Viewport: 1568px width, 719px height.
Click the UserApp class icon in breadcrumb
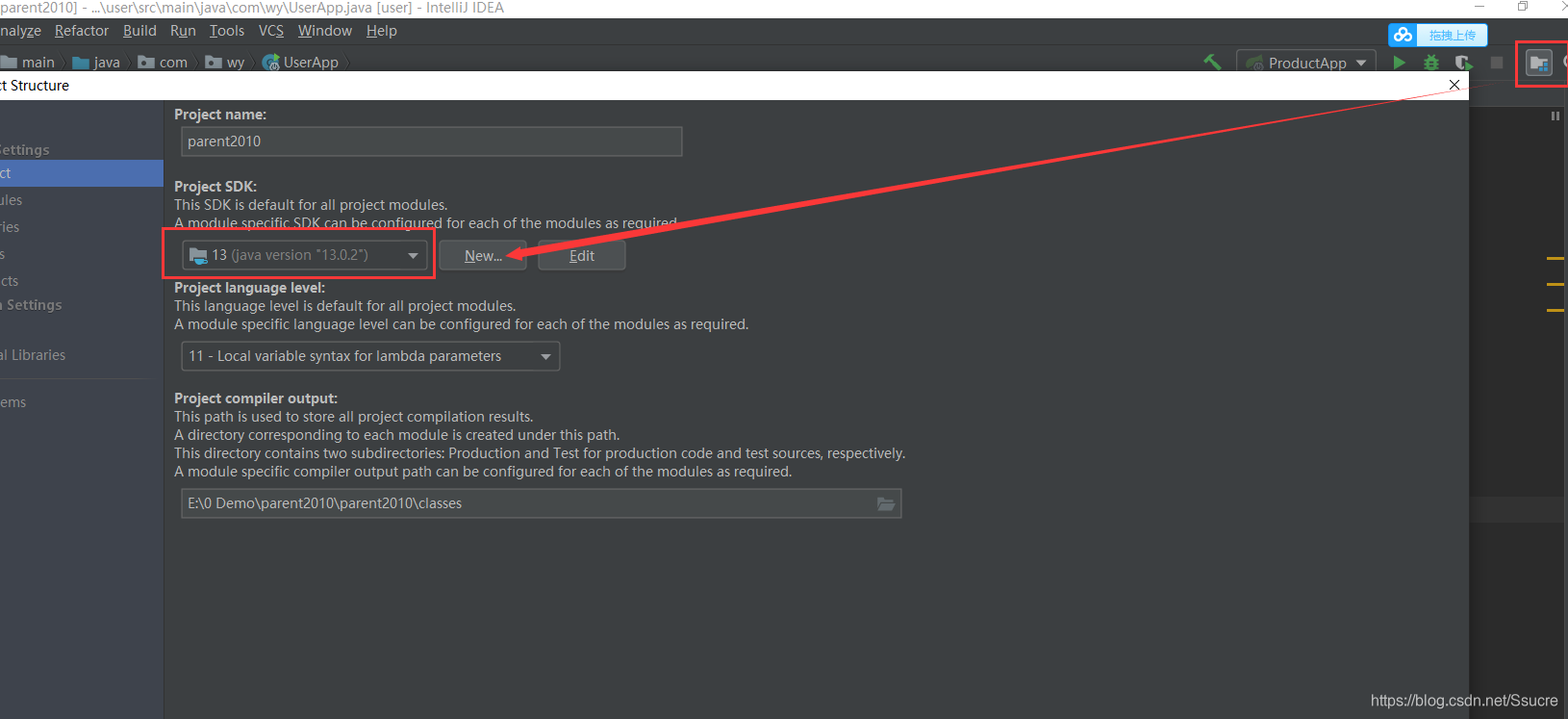(x=270, y=63)
